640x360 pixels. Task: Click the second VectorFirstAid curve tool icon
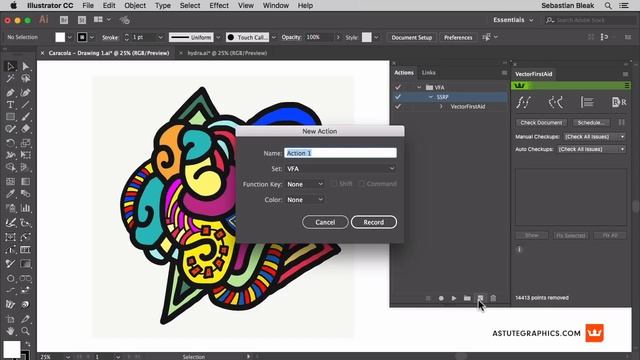tap(556, 102)
